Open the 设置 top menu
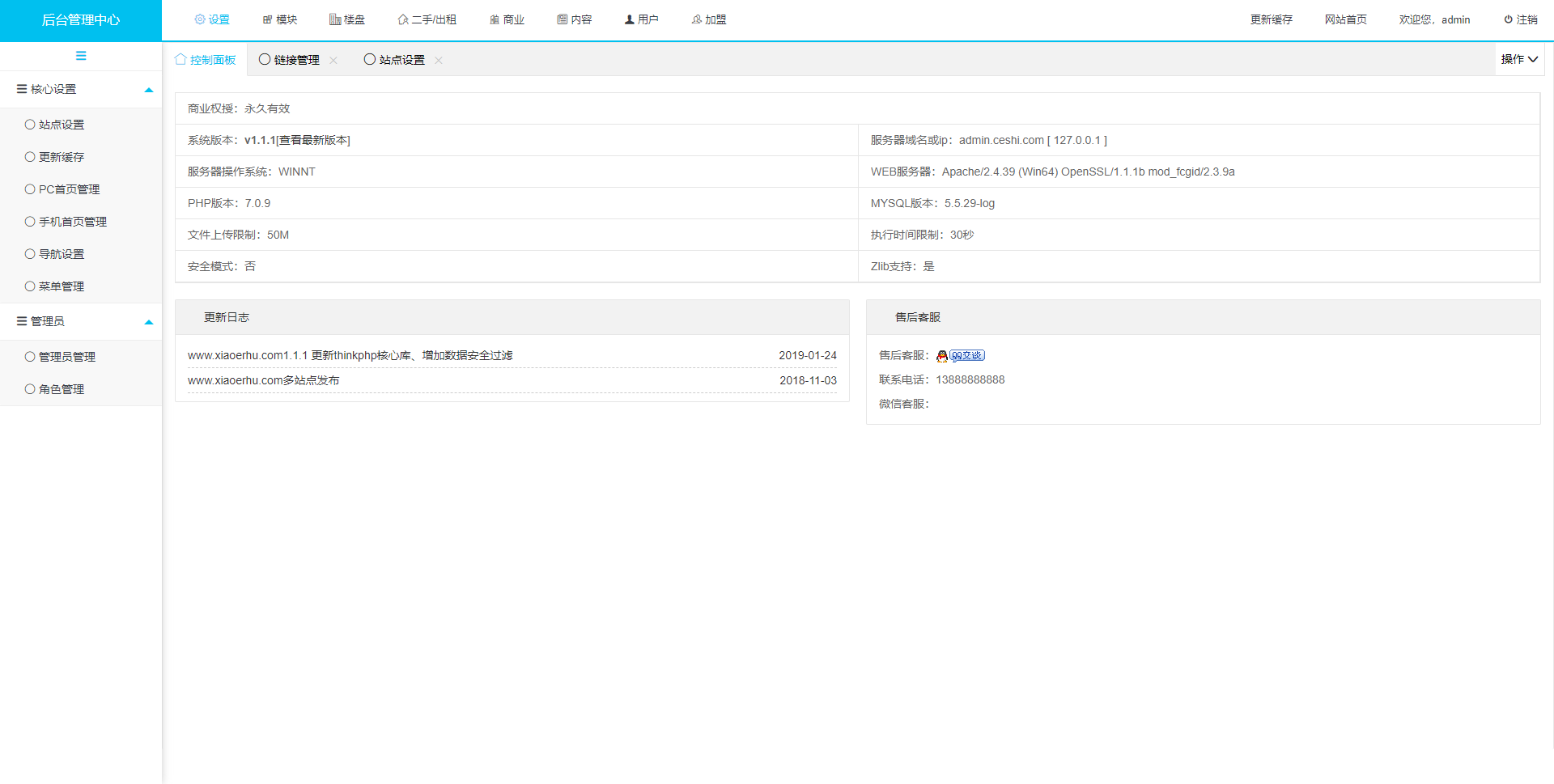The width and height of the screenshot is (1554, 784). pyautogui.click(x=212, y=19)
